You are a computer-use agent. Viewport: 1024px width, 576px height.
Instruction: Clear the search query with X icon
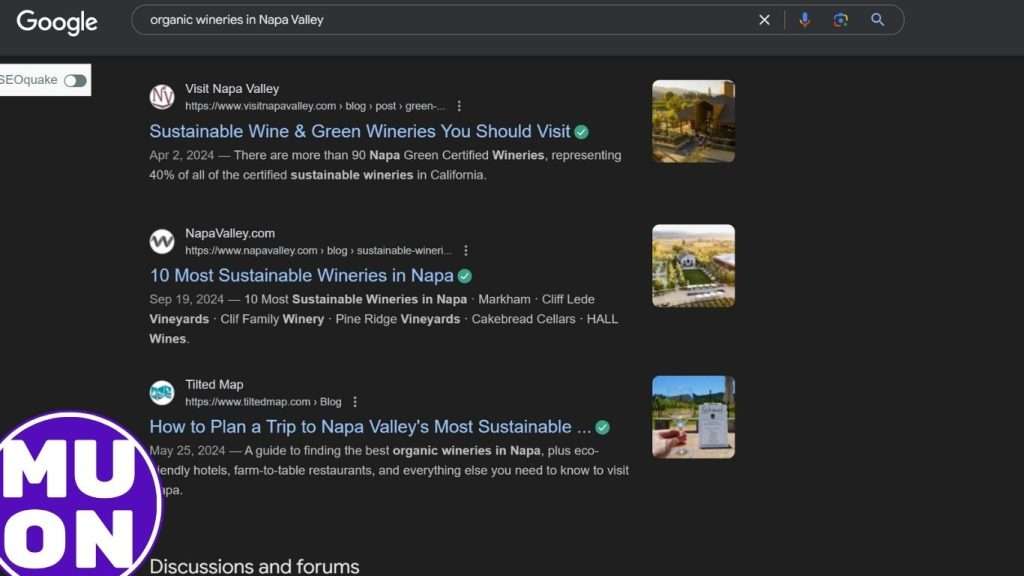[x=764, y=20]
